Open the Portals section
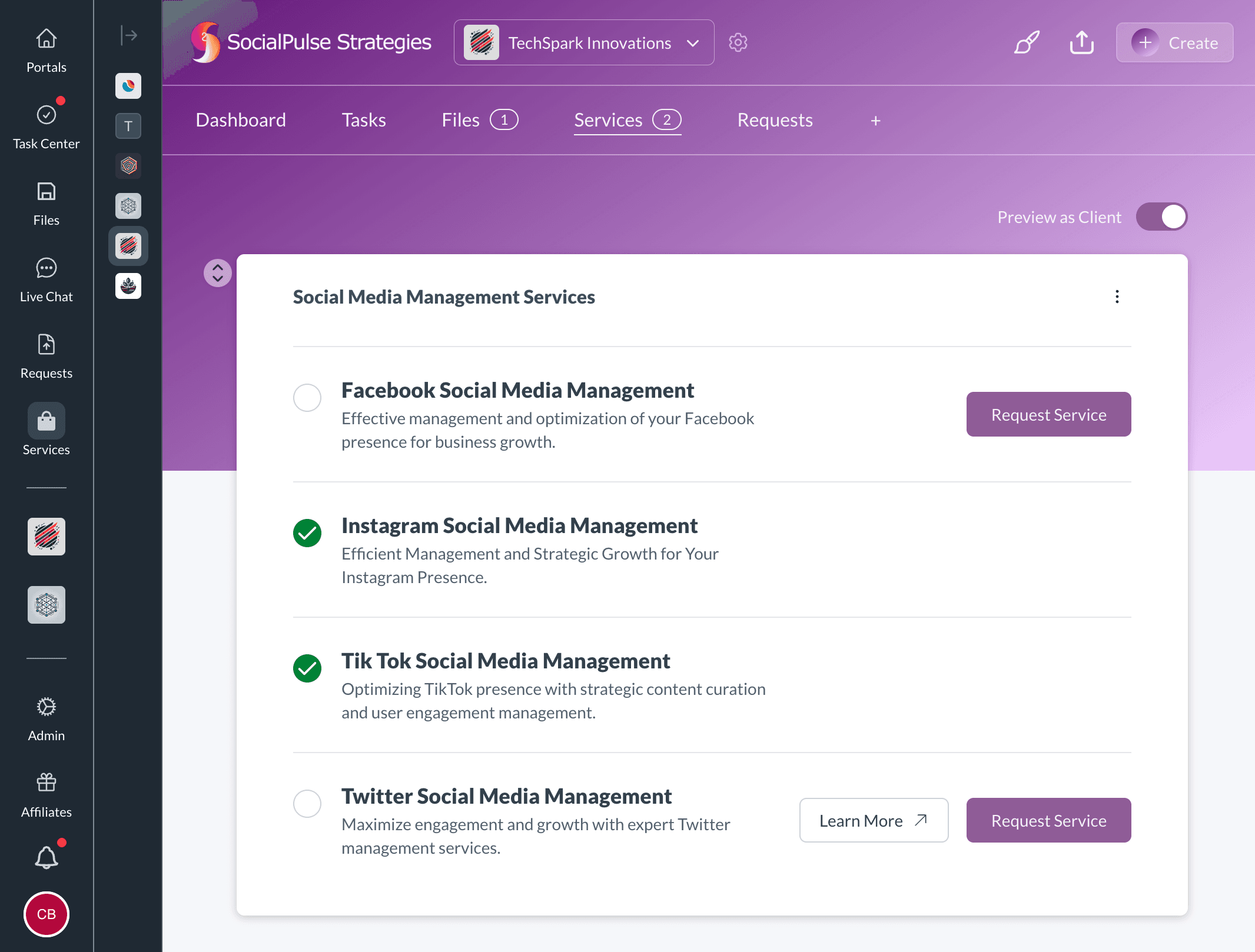 (x=46, y=49)
